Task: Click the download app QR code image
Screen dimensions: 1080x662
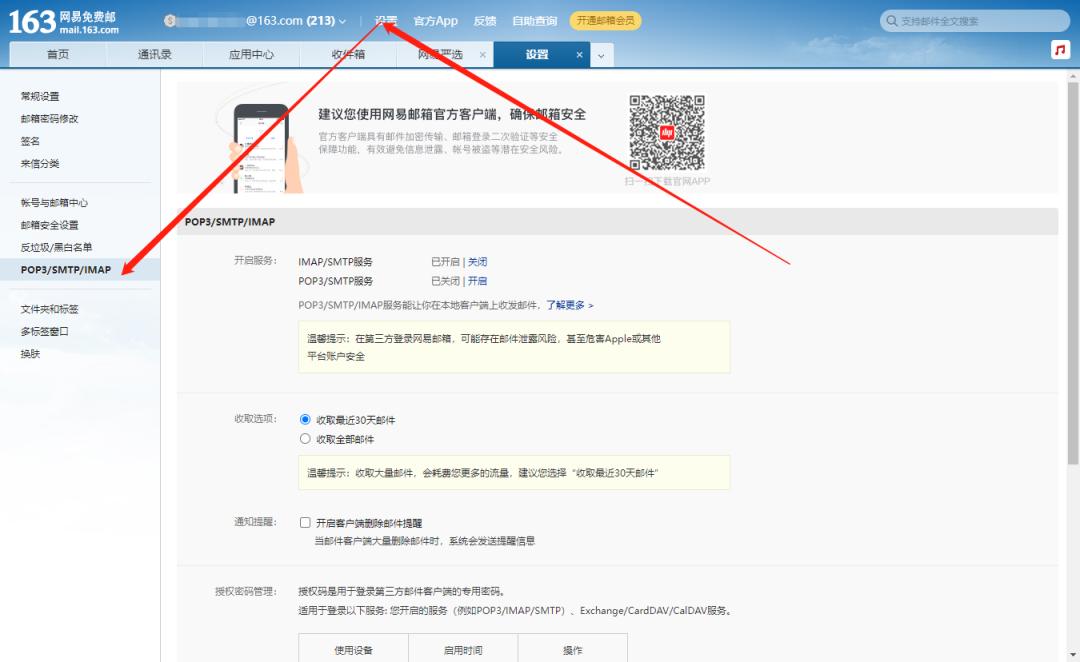Action: (x=668, y=133)
